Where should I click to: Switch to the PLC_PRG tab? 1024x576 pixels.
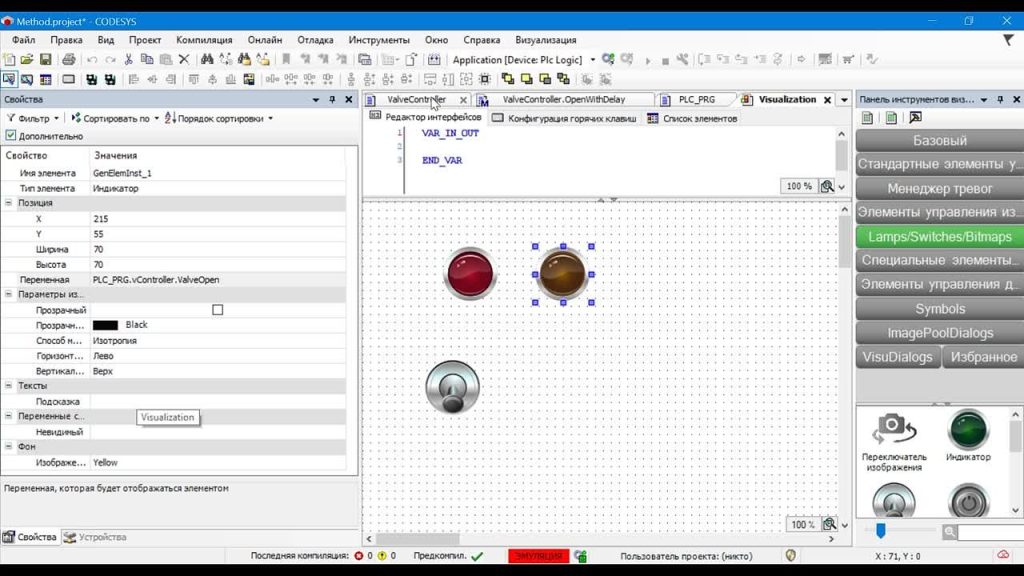(696, 99)
